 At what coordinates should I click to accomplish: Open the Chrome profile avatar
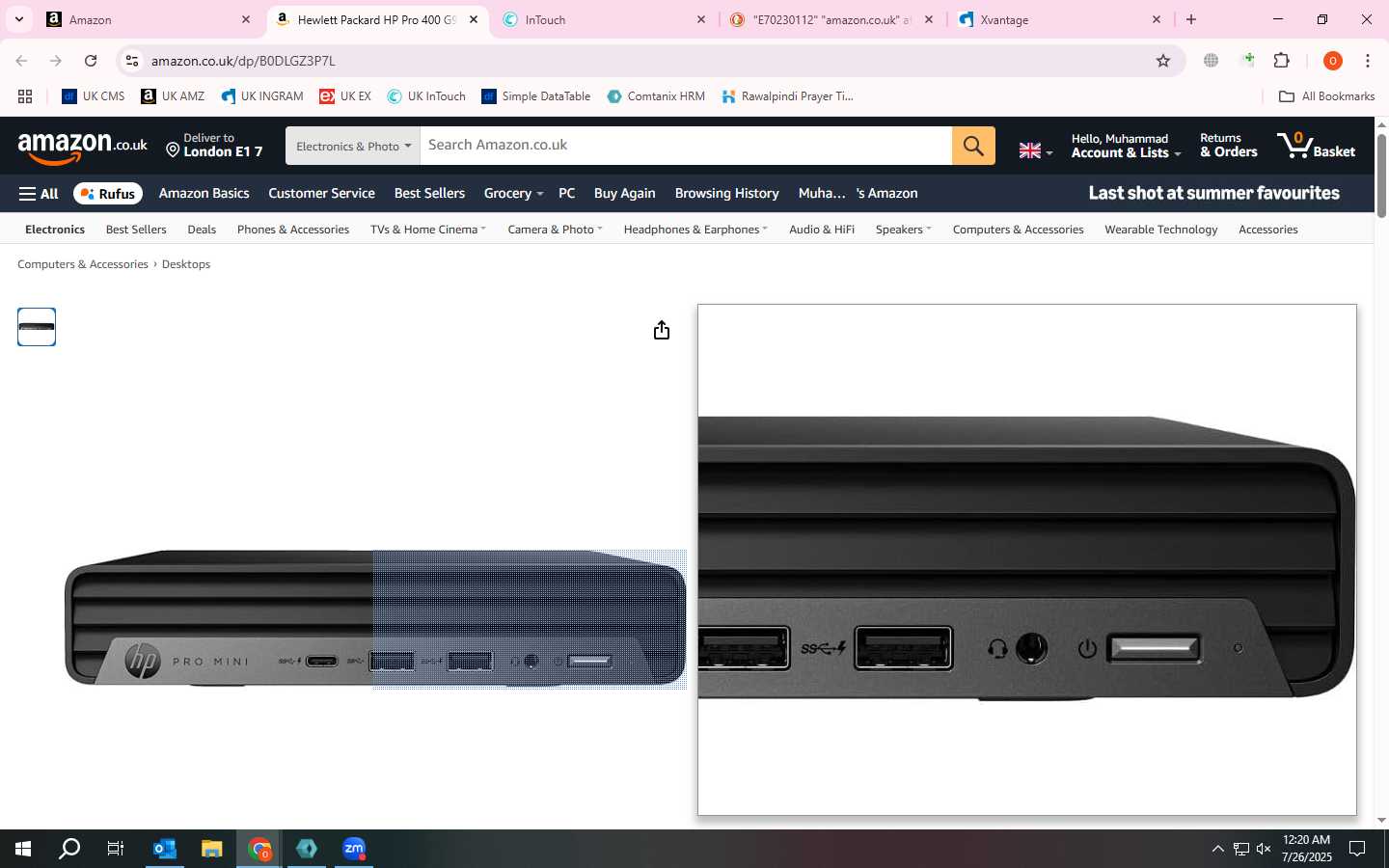[x=1333, y=61]
